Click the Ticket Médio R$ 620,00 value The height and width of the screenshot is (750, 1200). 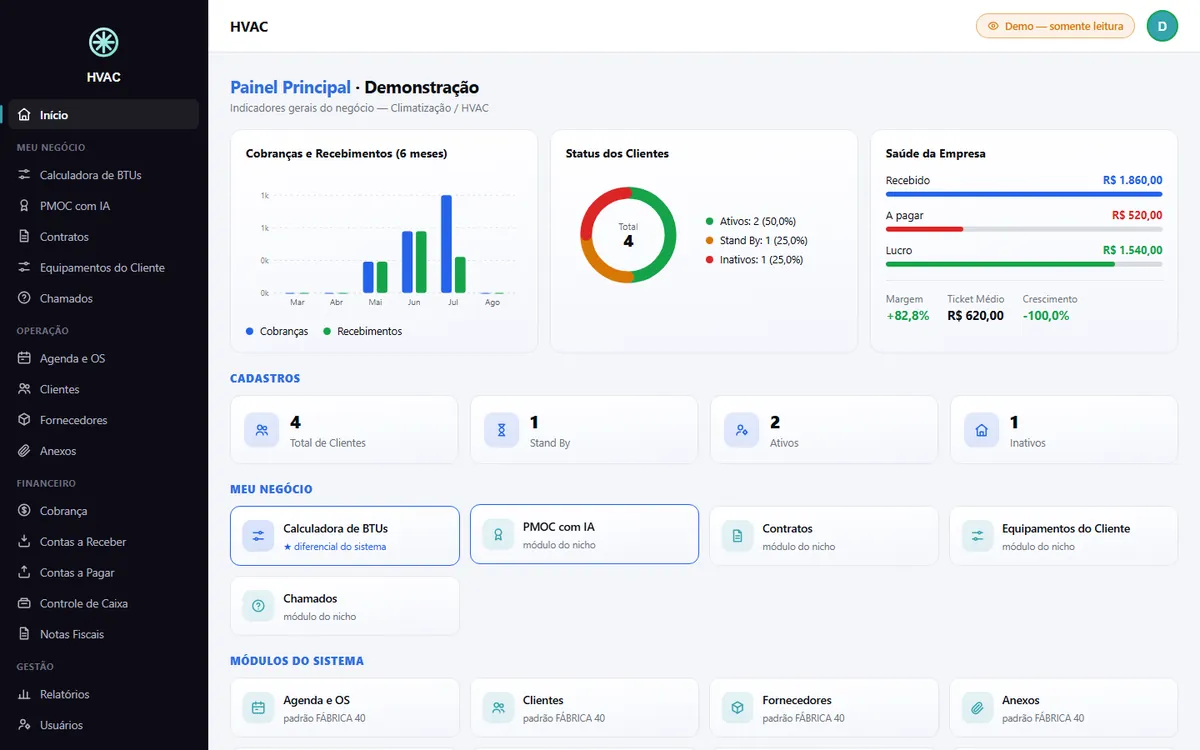click(976, 316)
